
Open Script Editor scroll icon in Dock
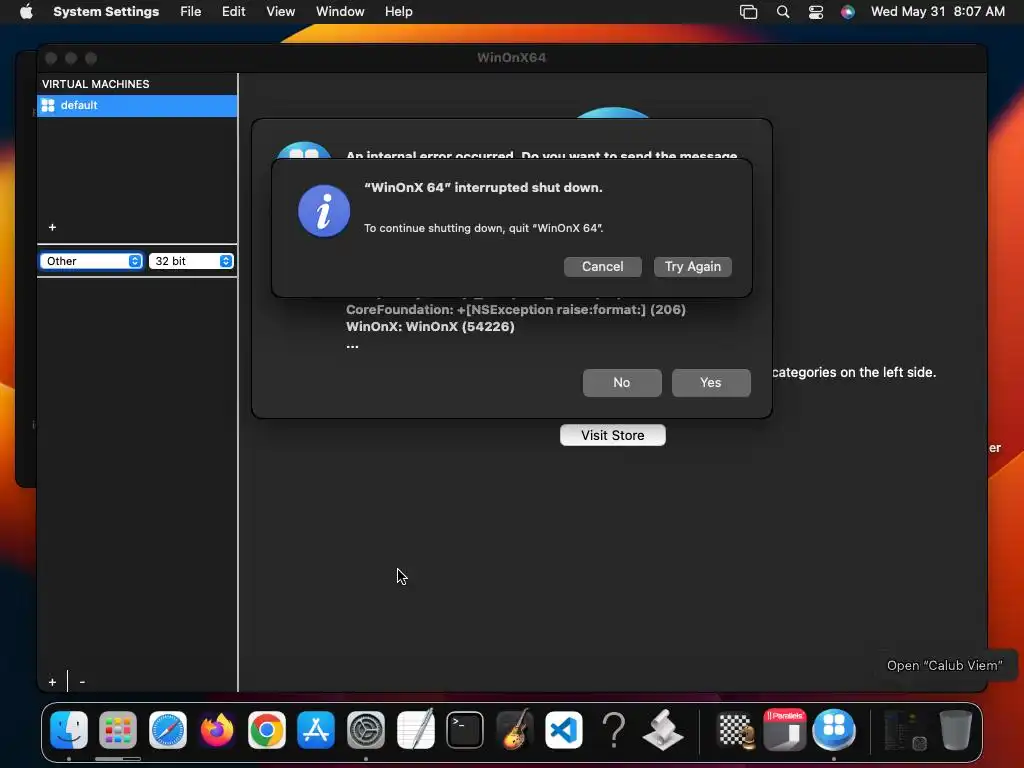[663, 729]
